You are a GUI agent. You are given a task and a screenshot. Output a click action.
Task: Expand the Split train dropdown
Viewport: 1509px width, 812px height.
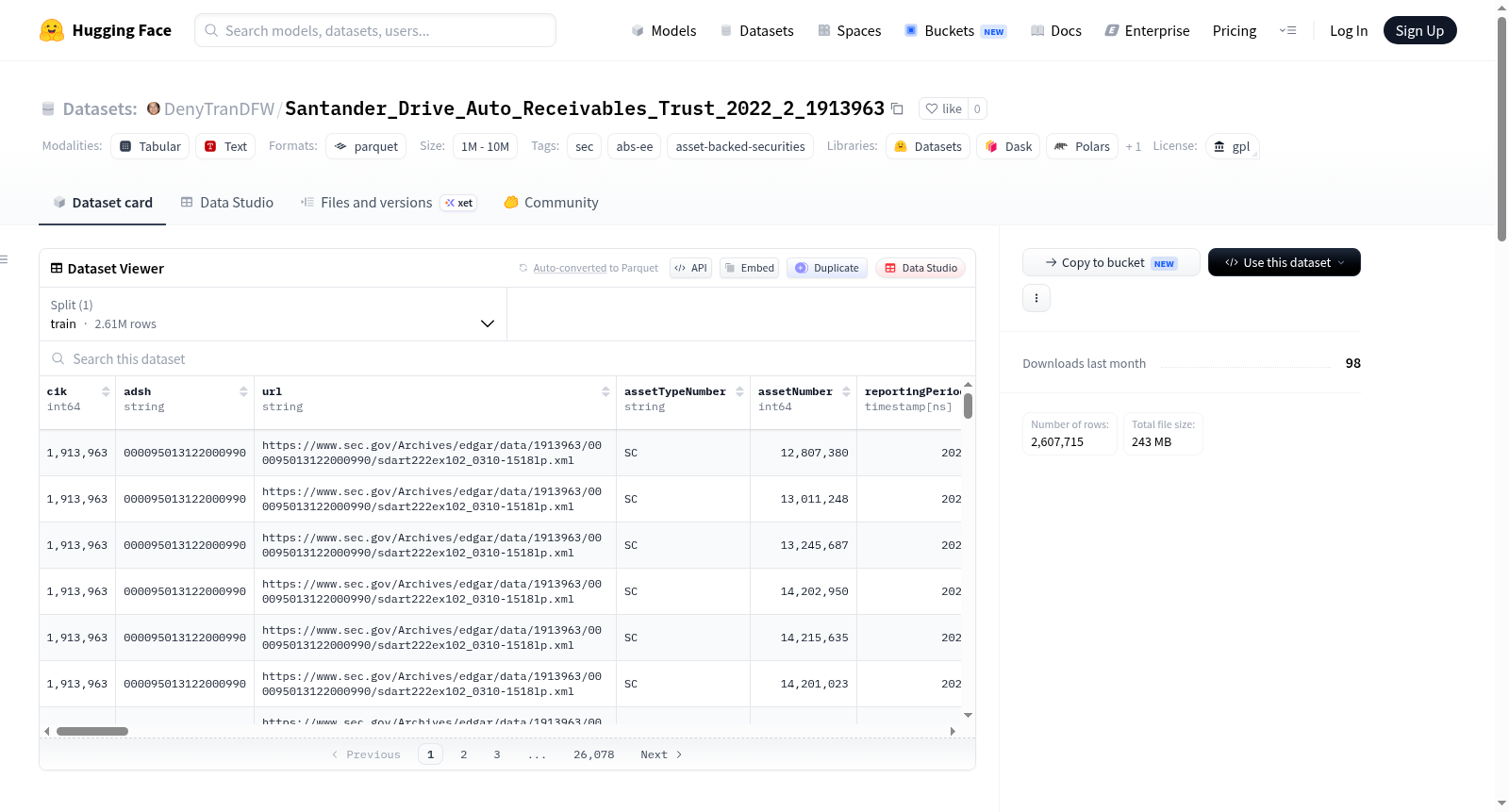(x=274, y=314)
